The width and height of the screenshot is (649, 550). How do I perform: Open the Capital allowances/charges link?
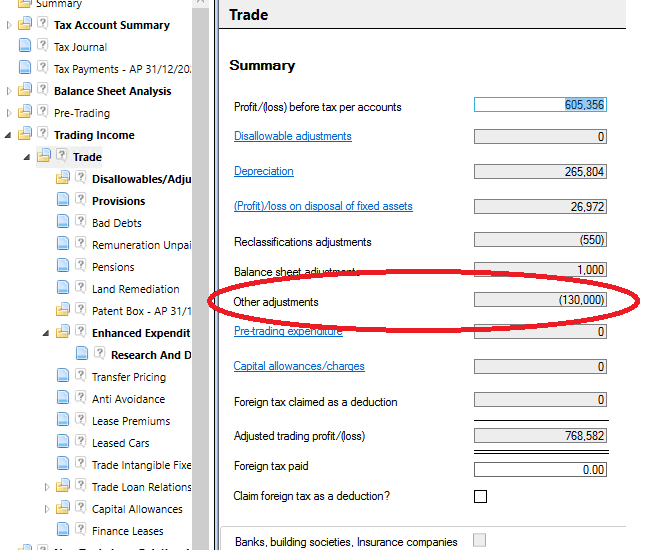click(299, 366)
